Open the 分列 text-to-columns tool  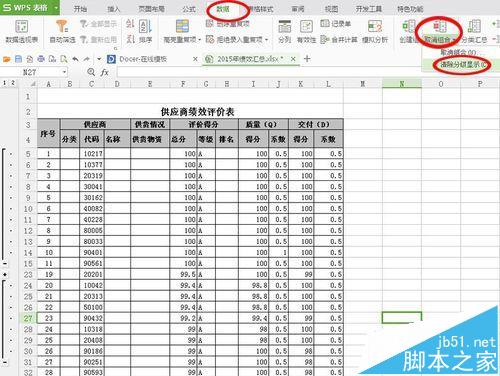[284, 32]
